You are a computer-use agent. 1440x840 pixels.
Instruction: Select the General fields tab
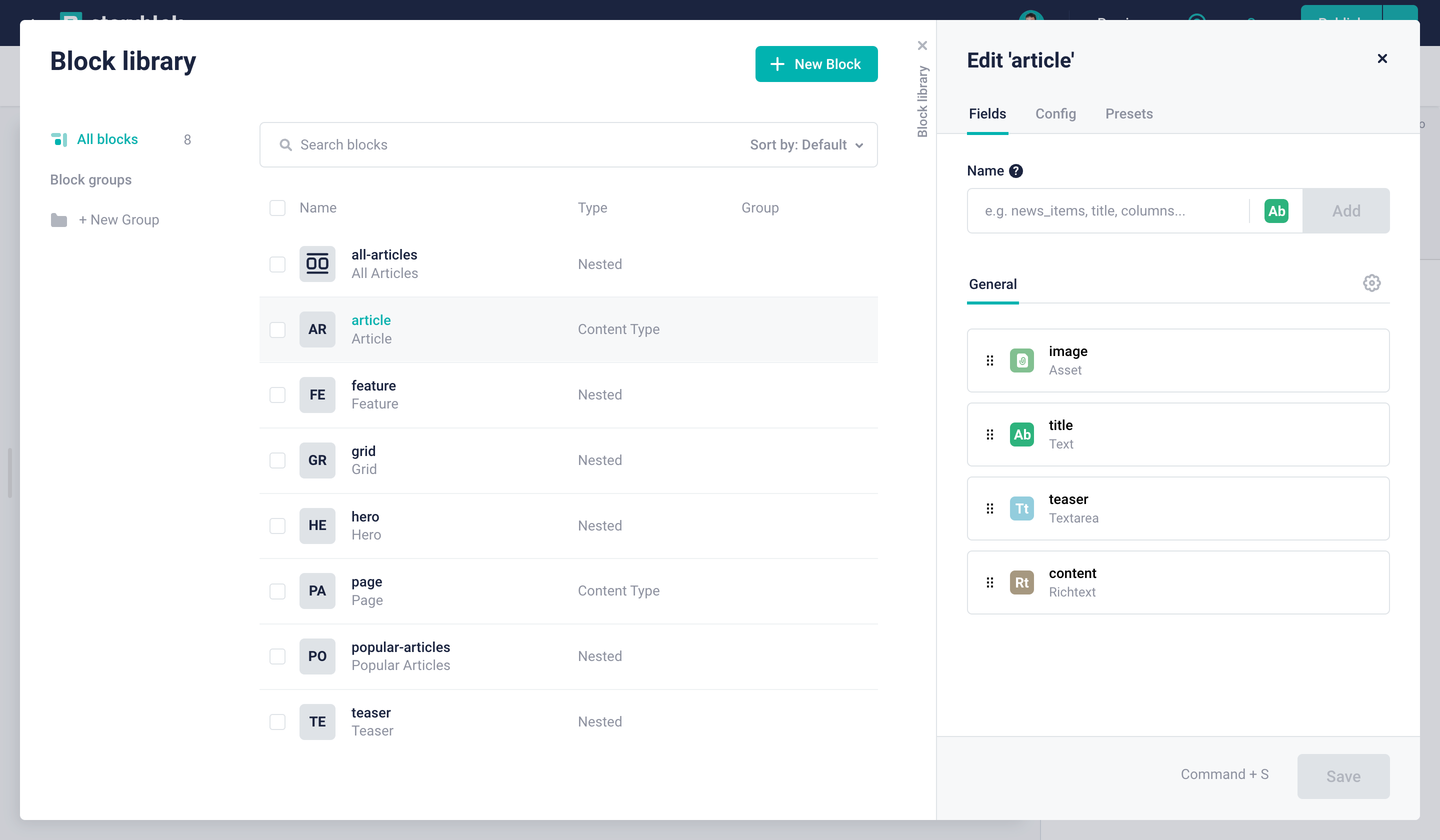[992, 284]
